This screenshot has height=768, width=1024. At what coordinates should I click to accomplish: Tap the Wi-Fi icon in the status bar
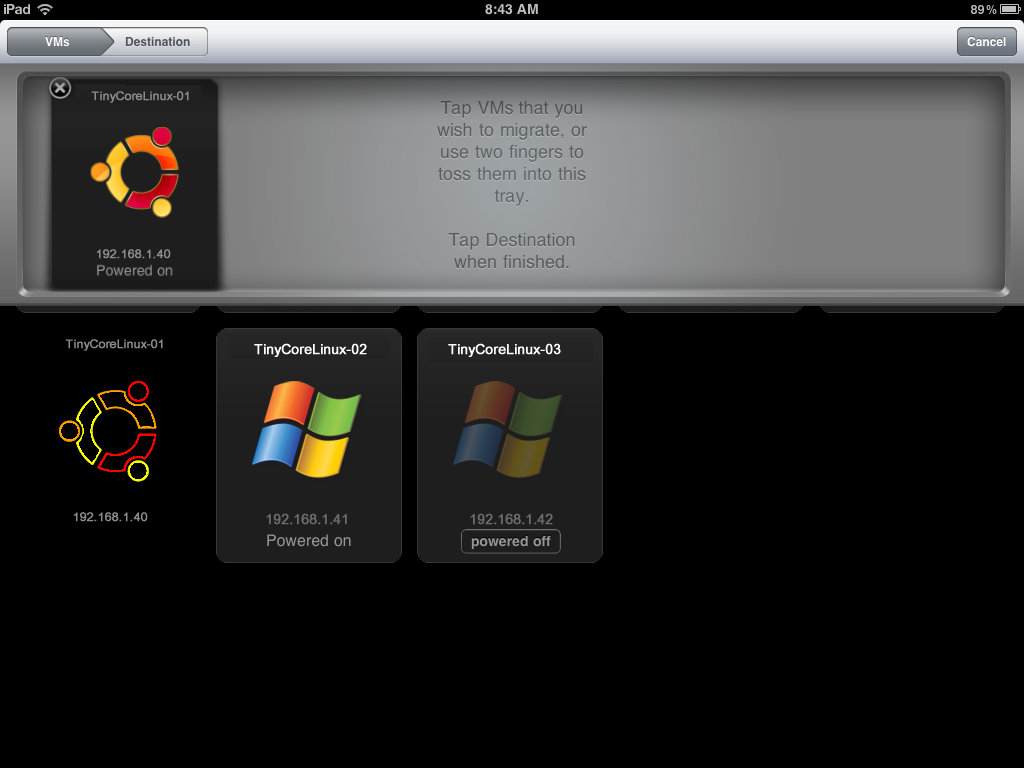[x=45, y=9]
